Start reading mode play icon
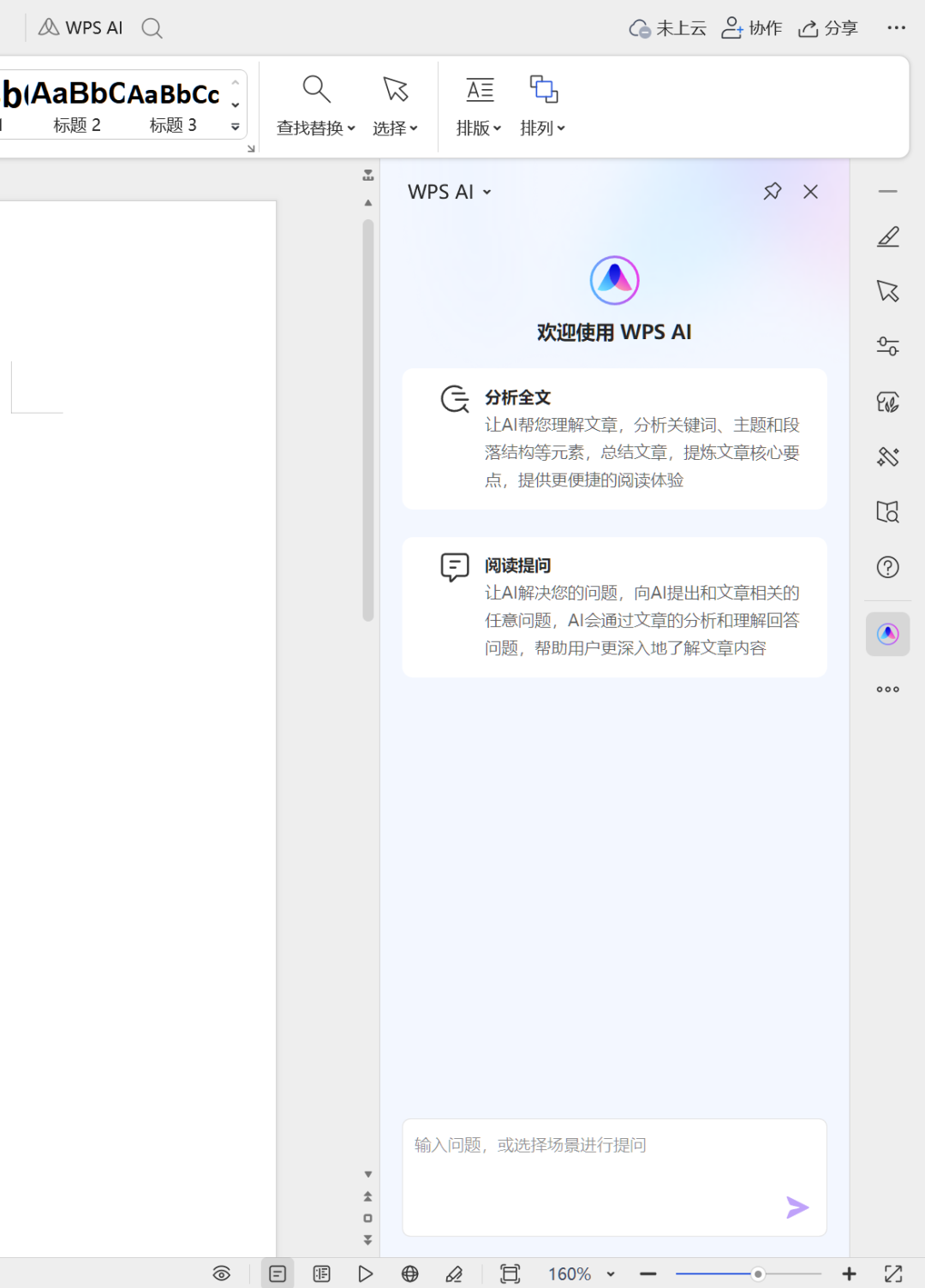 pos(366,1273)
